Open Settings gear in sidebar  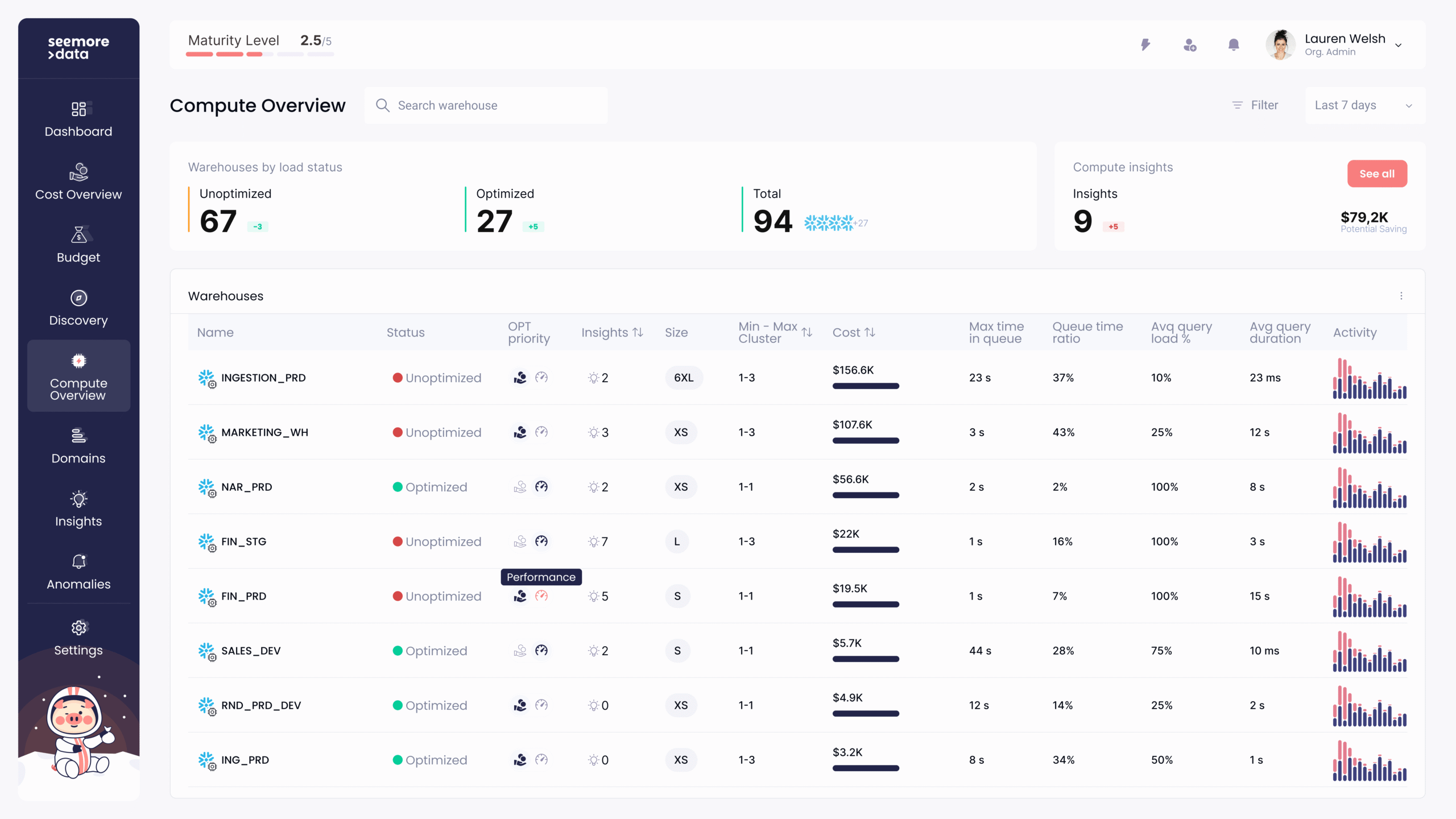[x=79, y=627]
